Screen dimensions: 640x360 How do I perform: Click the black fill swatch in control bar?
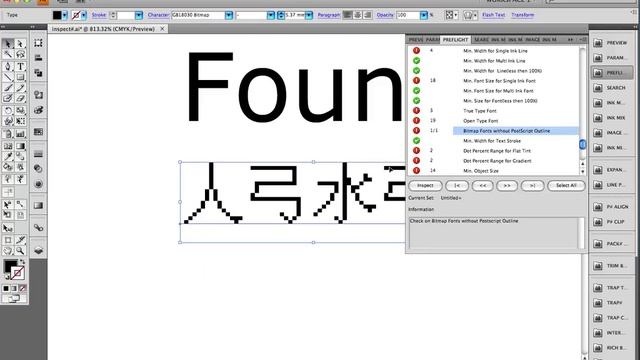(x=57, y=16)
